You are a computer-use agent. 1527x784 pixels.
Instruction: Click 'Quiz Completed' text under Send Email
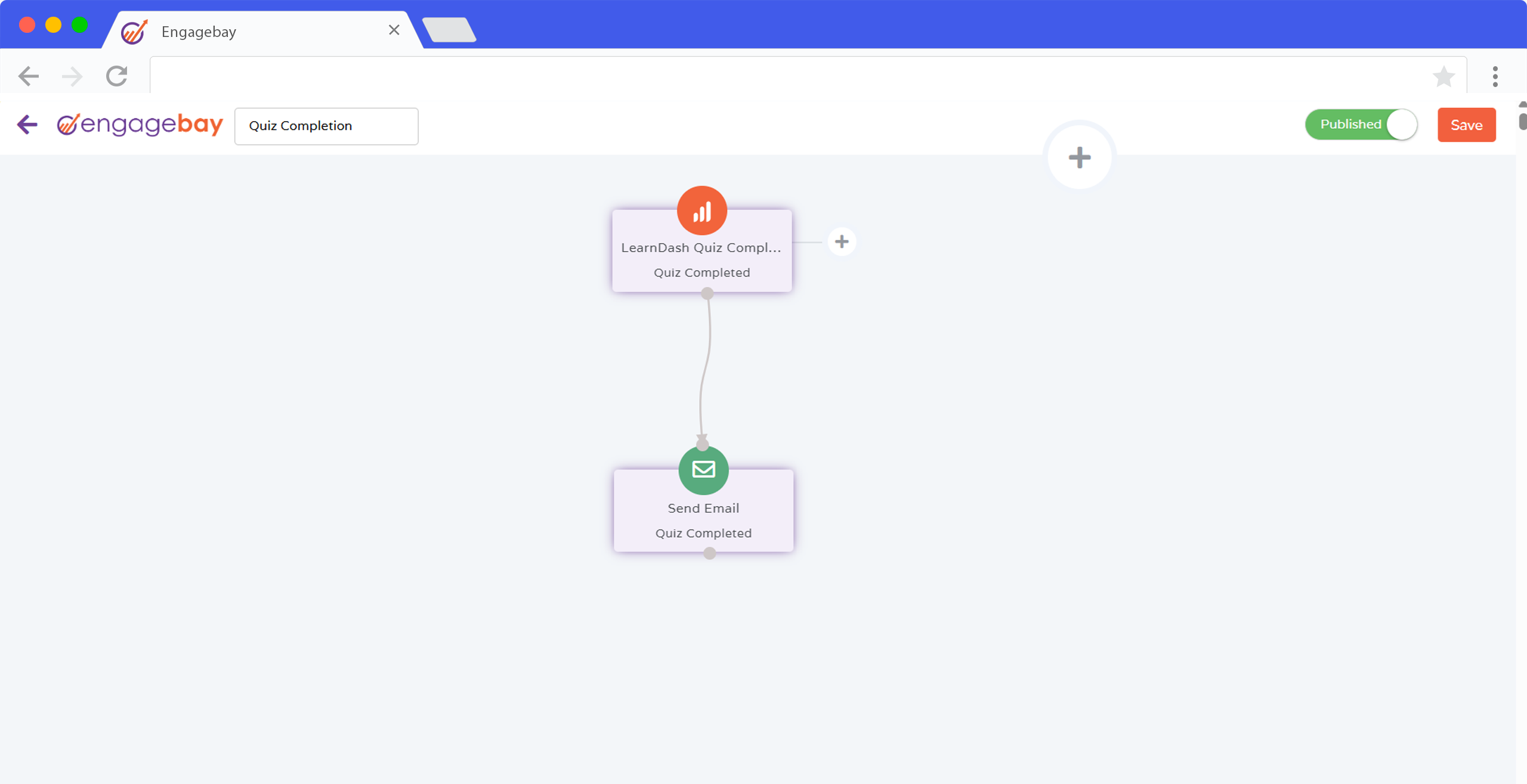click(x=703, y=533)
